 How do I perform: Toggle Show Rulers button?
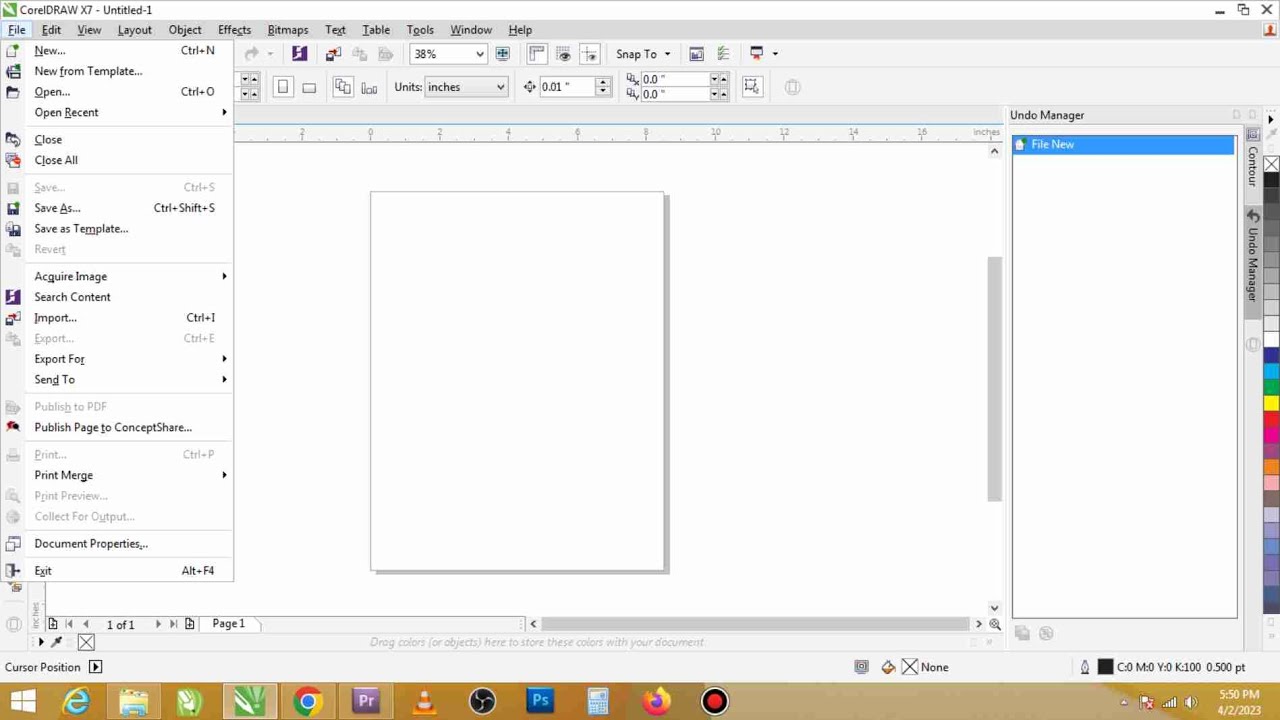click(537, 54)
